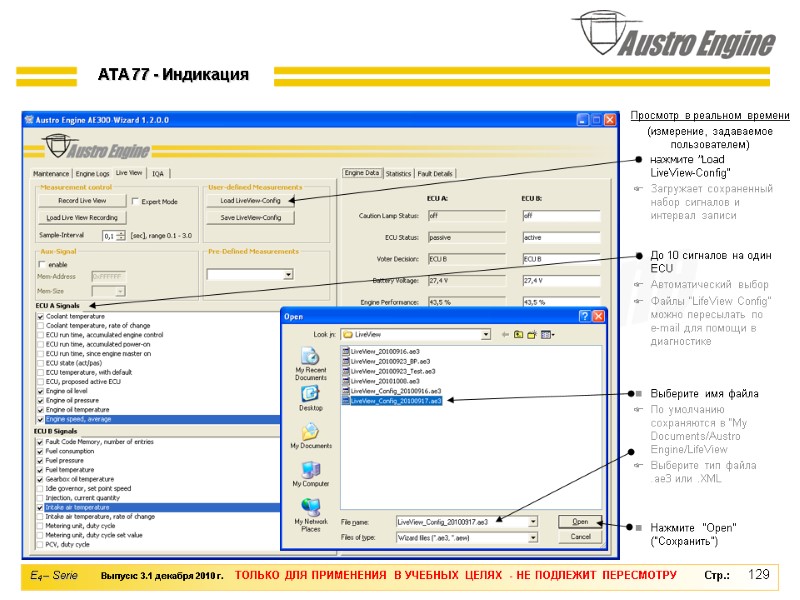Image resolution: width=800 pixels, height=600 pixels.
Task: Click the Open dialog help question icon
Action: tap(585, 316)
